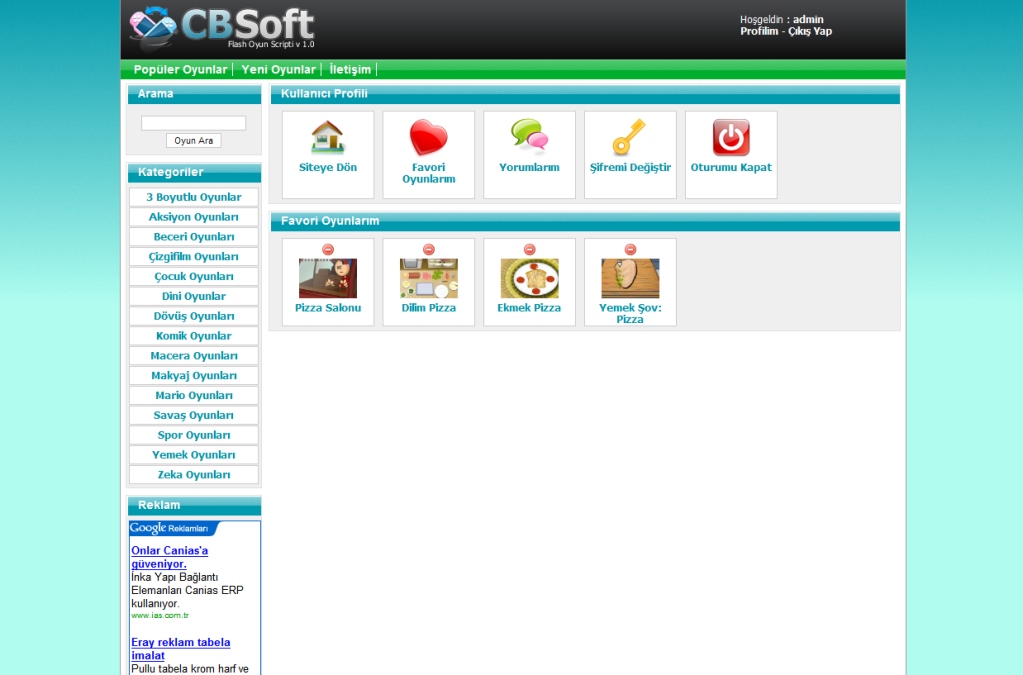1023x675 pixels.
Task: Click Çıkış Yap to log out
Action: coord(810,31)
